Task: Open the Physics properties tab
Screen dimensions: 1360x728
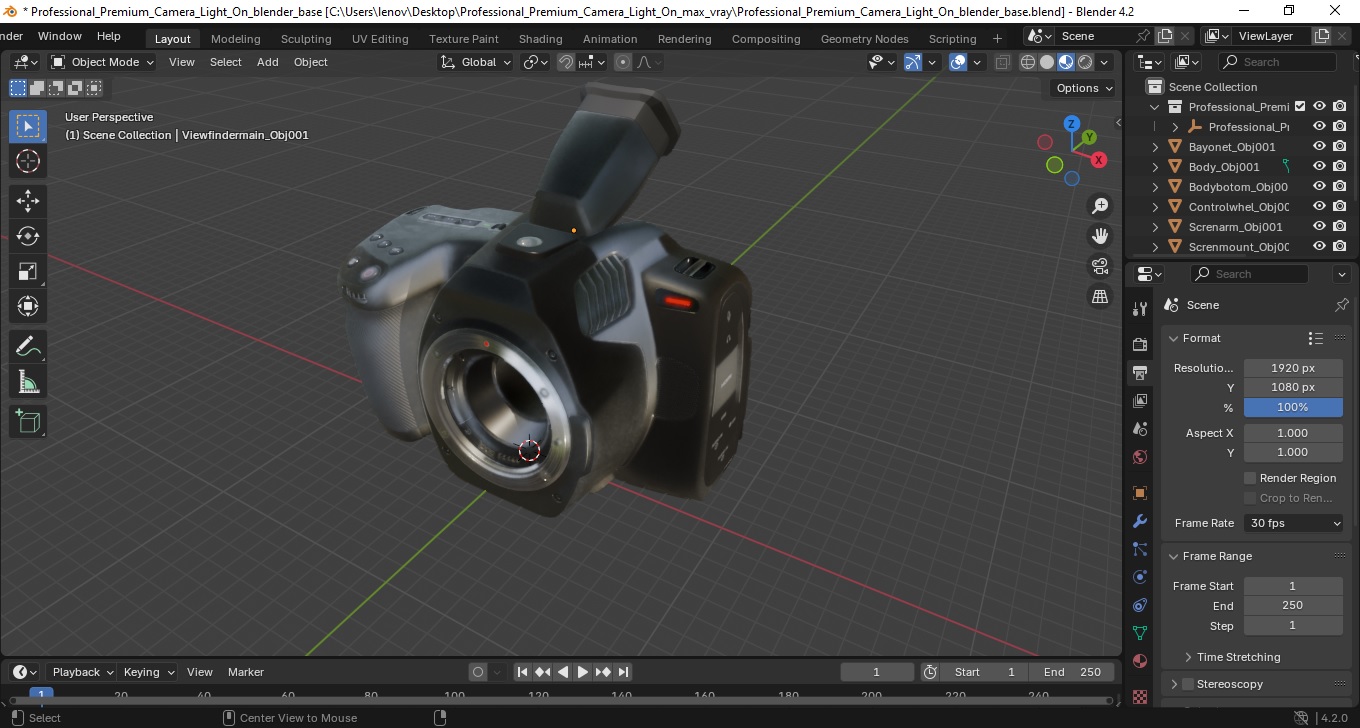Action: 1140,577
